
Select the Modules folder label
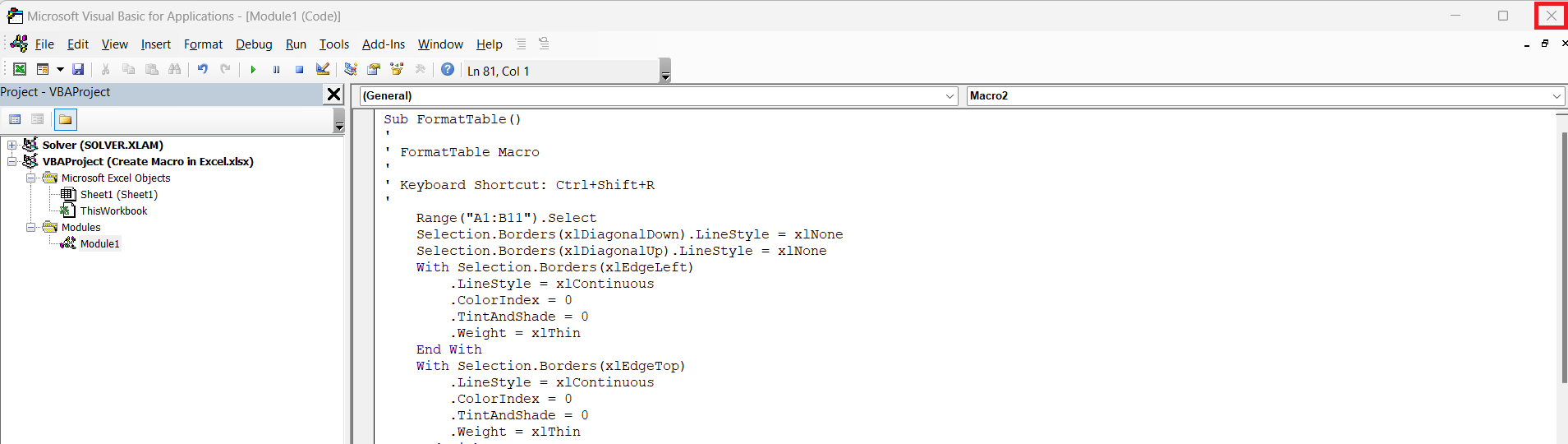click(x=81, y=228)
